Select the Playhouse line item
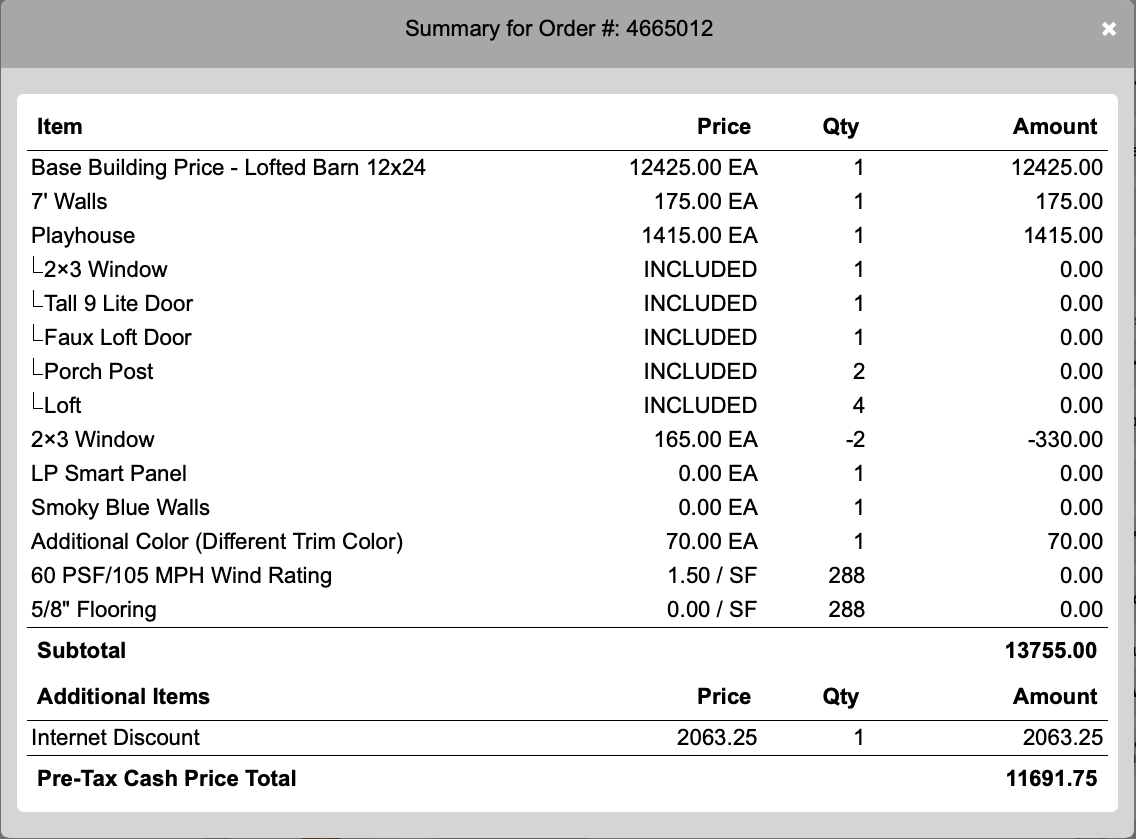1136x839 pixels. click(83, 236)
